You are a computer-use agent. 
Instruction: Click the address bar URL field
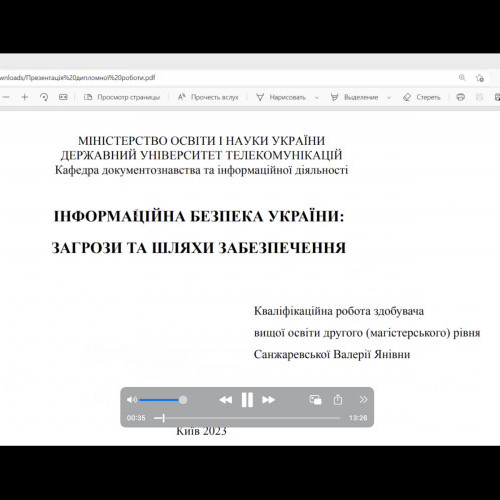point(227,78)
